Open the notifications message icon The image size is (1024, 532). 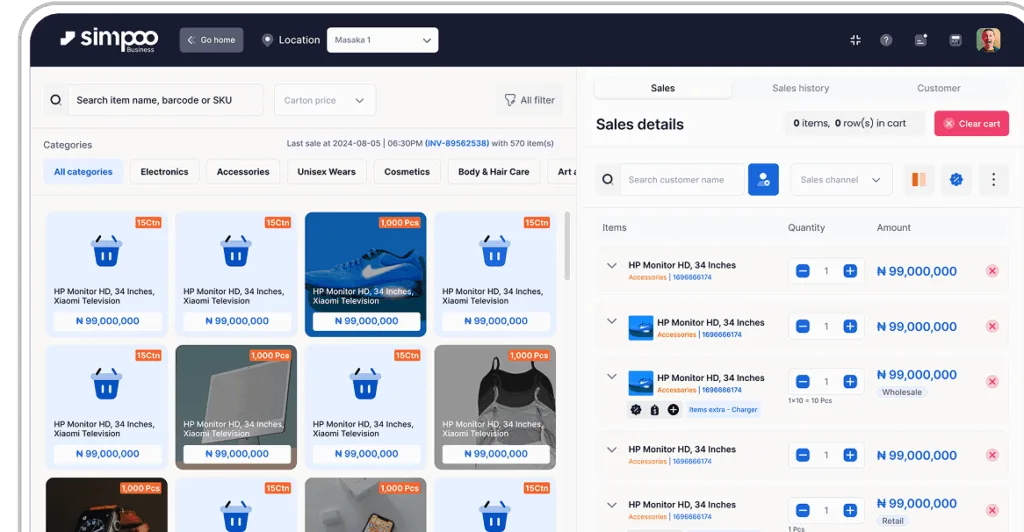(x=921, y=40)
